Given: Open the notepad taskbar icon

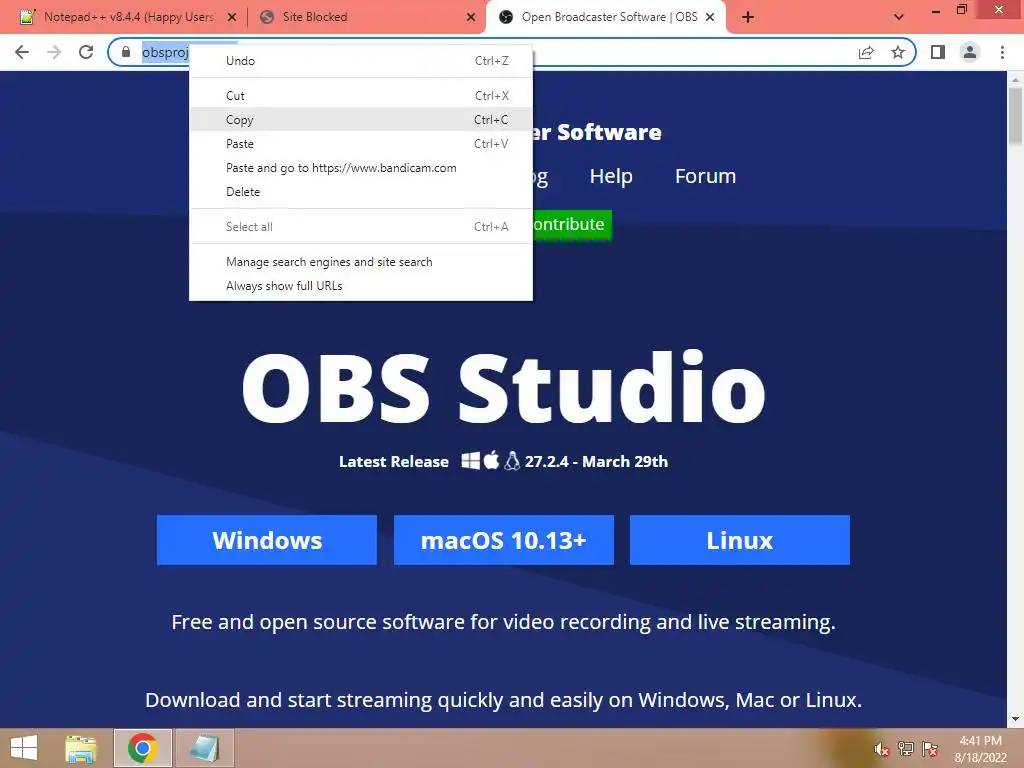Looking at the screenshot, I should [x=204, y=748].
